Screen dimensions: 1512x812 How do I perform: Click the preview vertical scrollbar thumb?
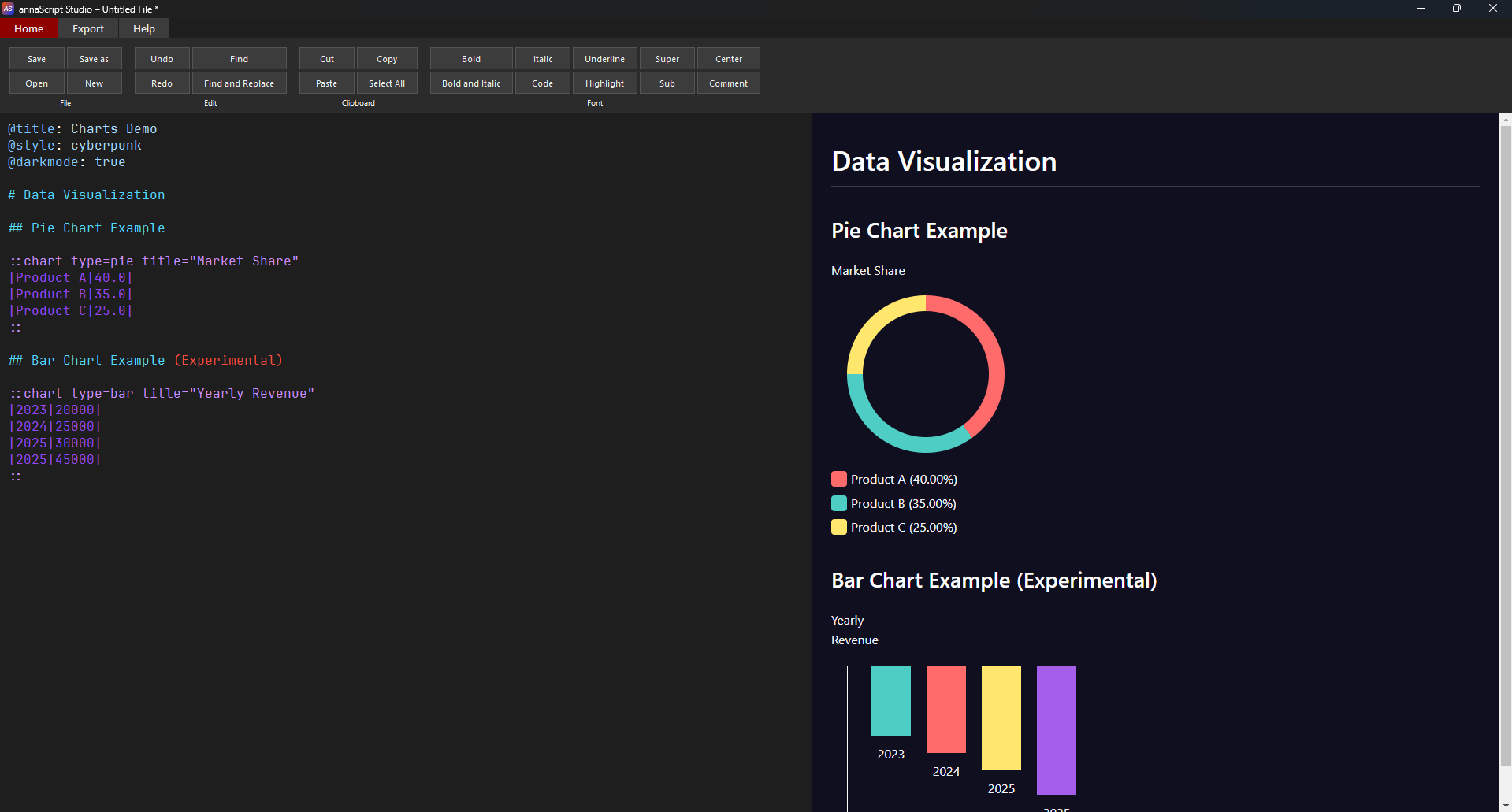point(1506,447)
